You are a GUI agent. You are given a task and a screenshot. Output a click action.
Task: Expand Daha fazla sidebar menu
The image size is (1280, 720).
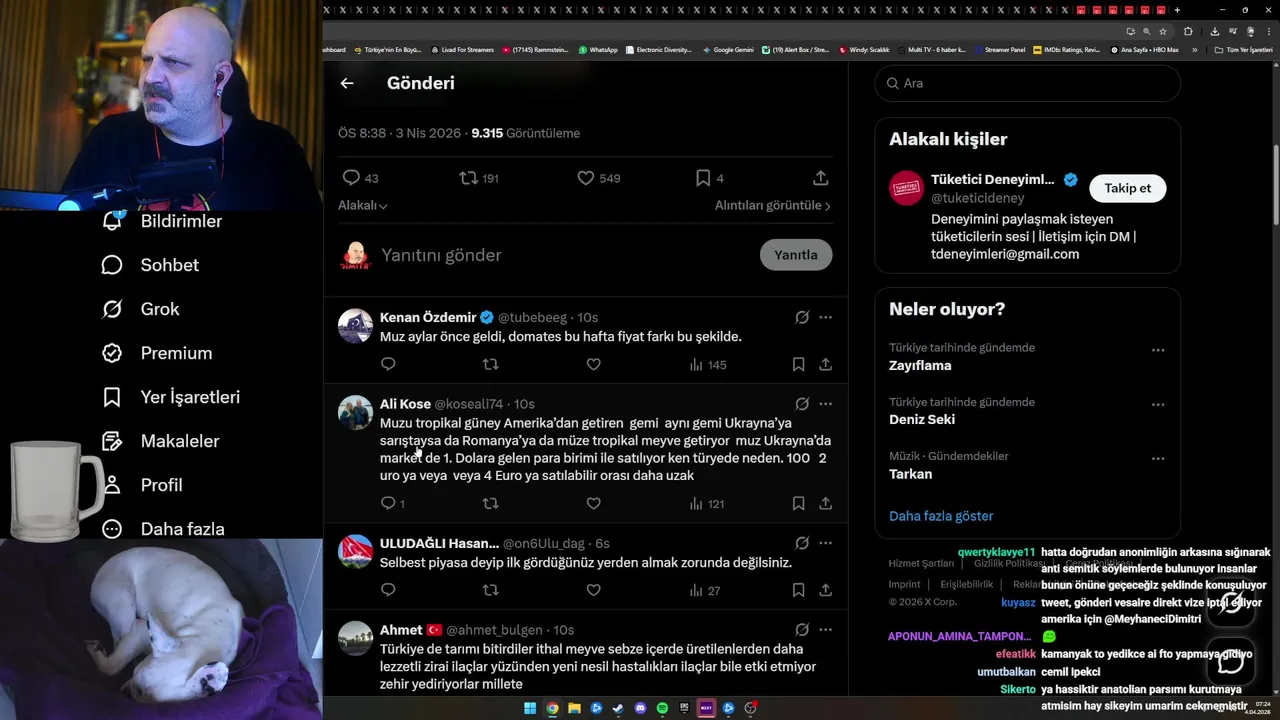[163, 529]
